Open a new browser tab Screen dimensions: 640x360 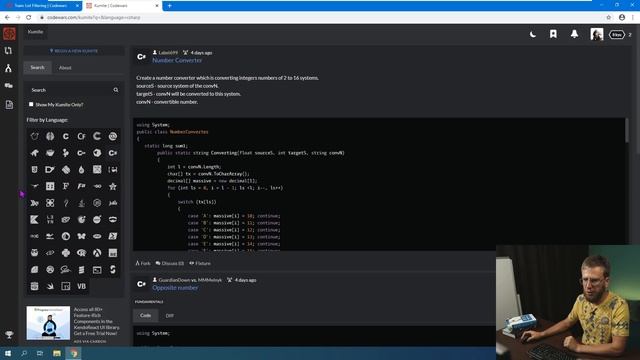169,6
